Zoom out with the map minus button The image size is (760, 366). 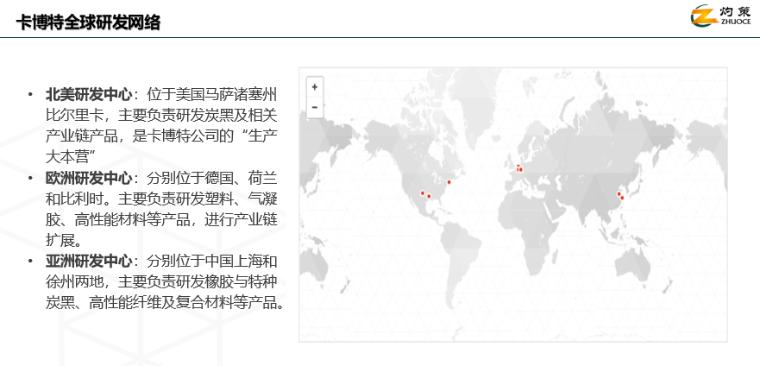(x=315, y=107)
